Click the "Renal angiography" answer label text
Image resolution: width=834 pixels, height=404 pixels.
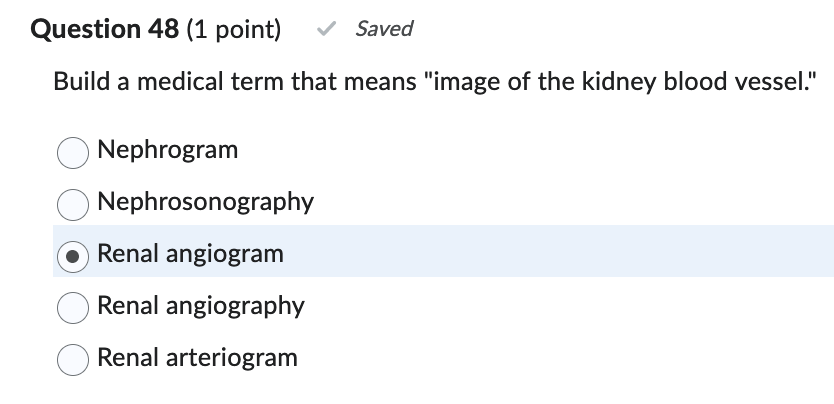pos(200,305)
